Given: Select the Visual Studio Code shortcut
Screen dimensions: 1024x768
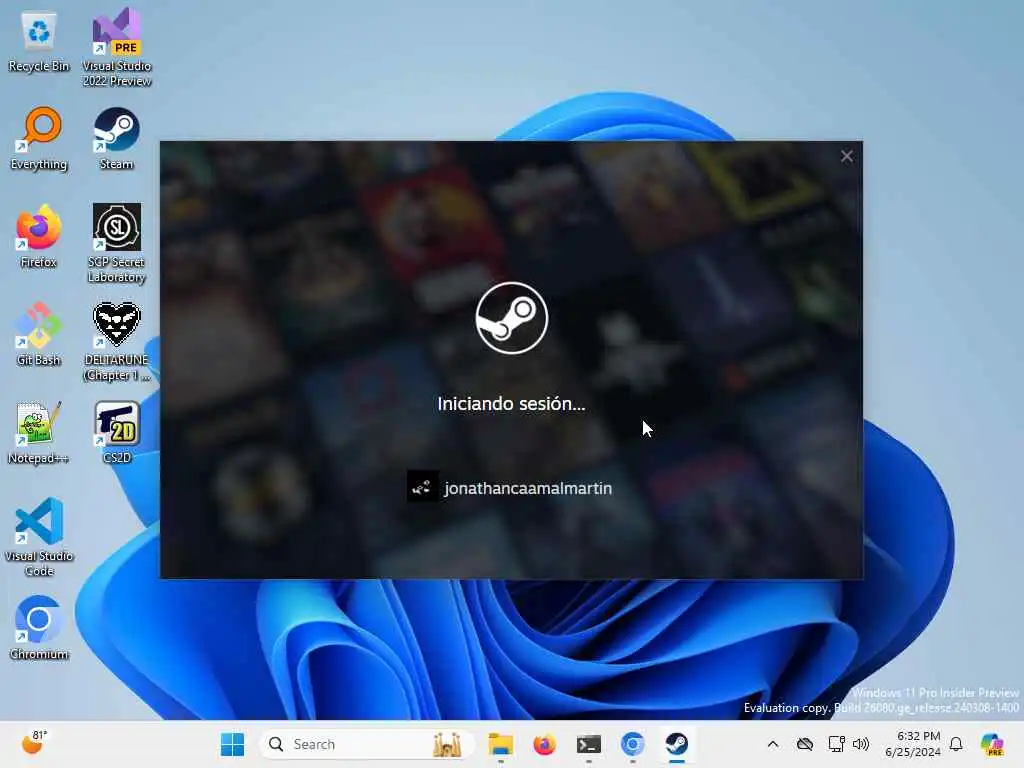Looking at the screenshot, I should point(39,537).
